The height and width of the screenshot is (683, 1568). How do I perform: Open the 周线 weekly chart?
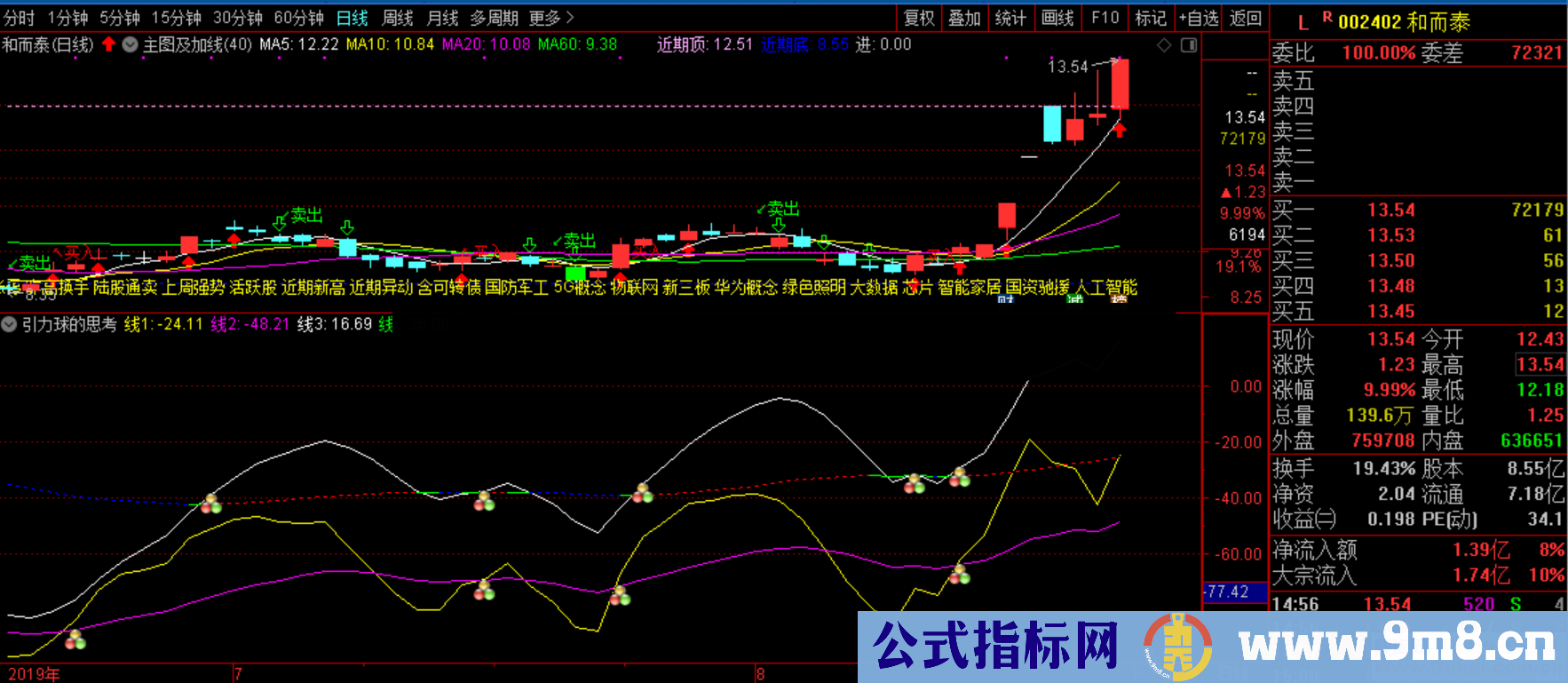[397, 18]
